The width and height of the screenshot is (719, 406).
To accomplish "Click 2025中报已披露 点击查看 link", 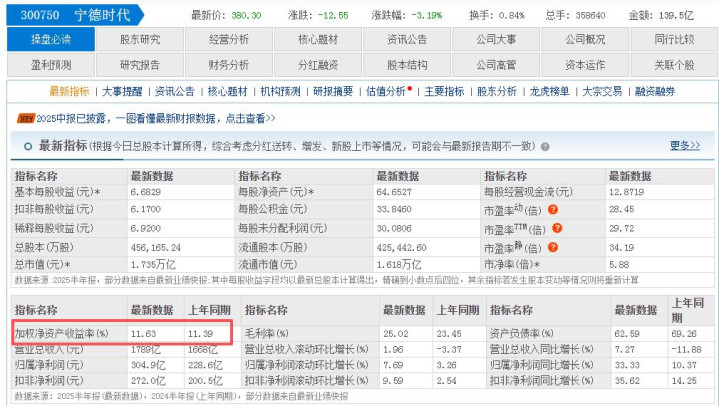I will click(x=156, y=118).
